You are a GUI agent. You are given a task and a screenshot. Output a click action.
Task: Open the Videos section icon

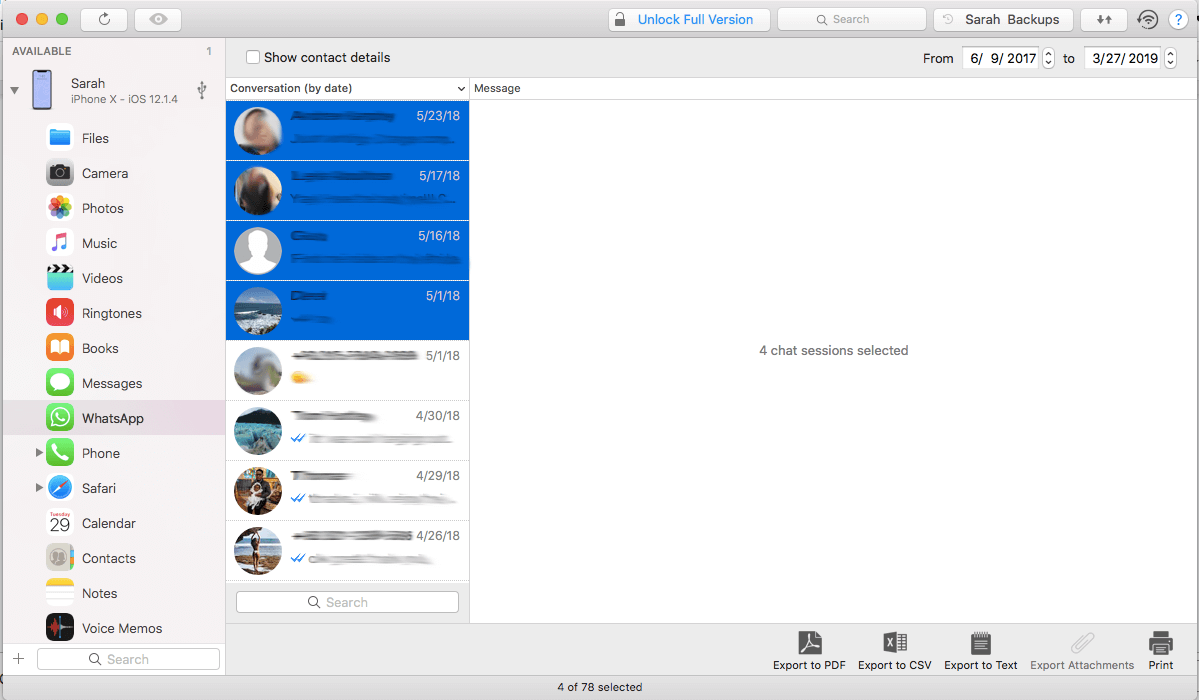[60, 278]
